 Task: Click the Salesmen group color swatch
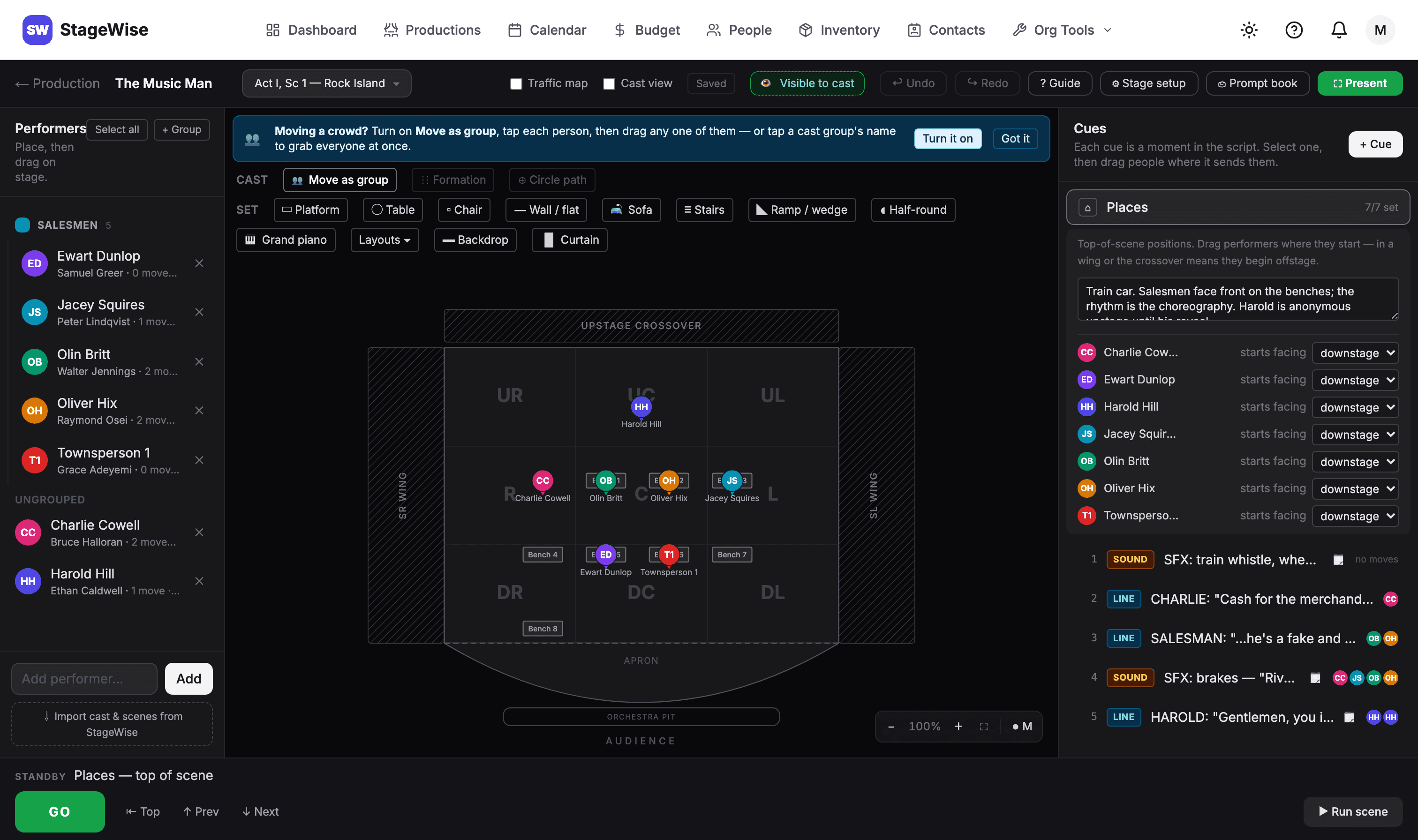click(22, 225)
